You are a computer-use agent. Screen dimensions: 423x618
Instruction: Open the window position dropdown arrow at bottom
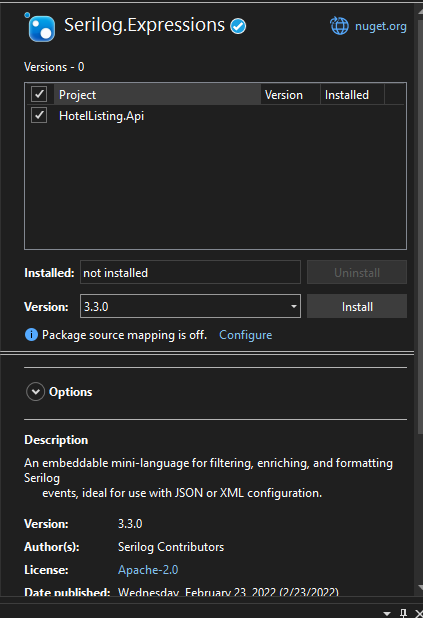[x=387, y=613]
